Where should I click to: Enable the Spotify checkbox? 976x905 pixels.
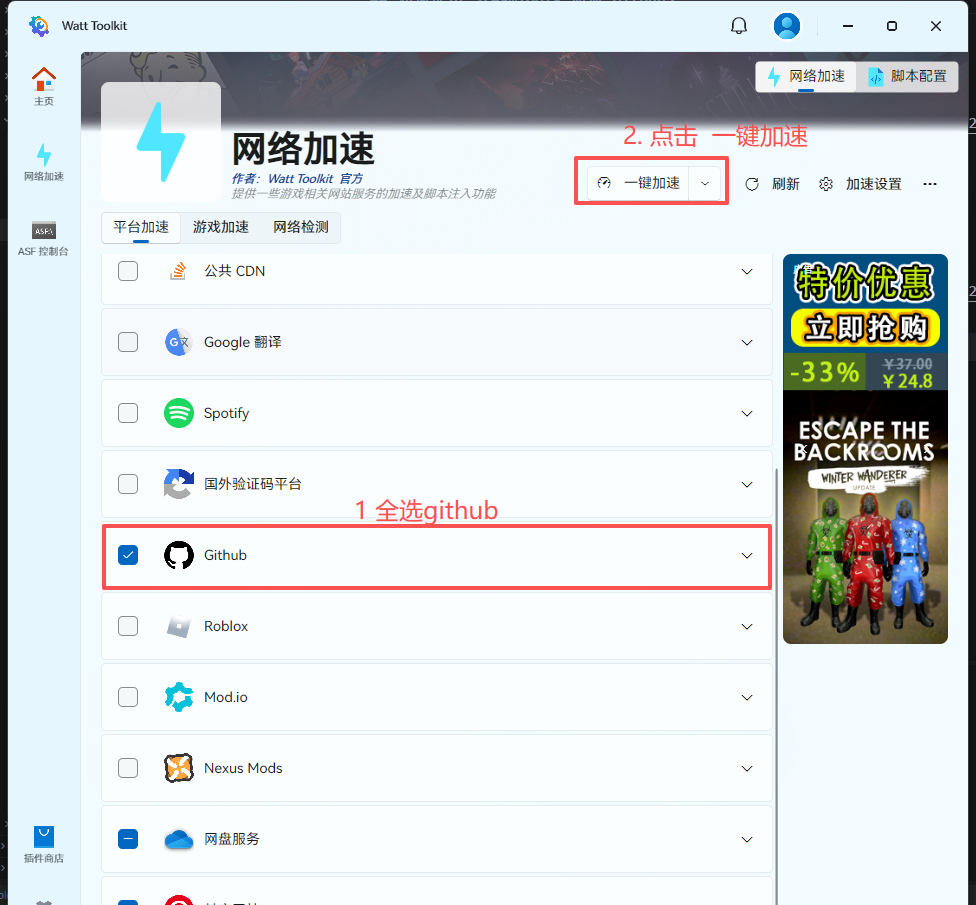tap(128, 413)
